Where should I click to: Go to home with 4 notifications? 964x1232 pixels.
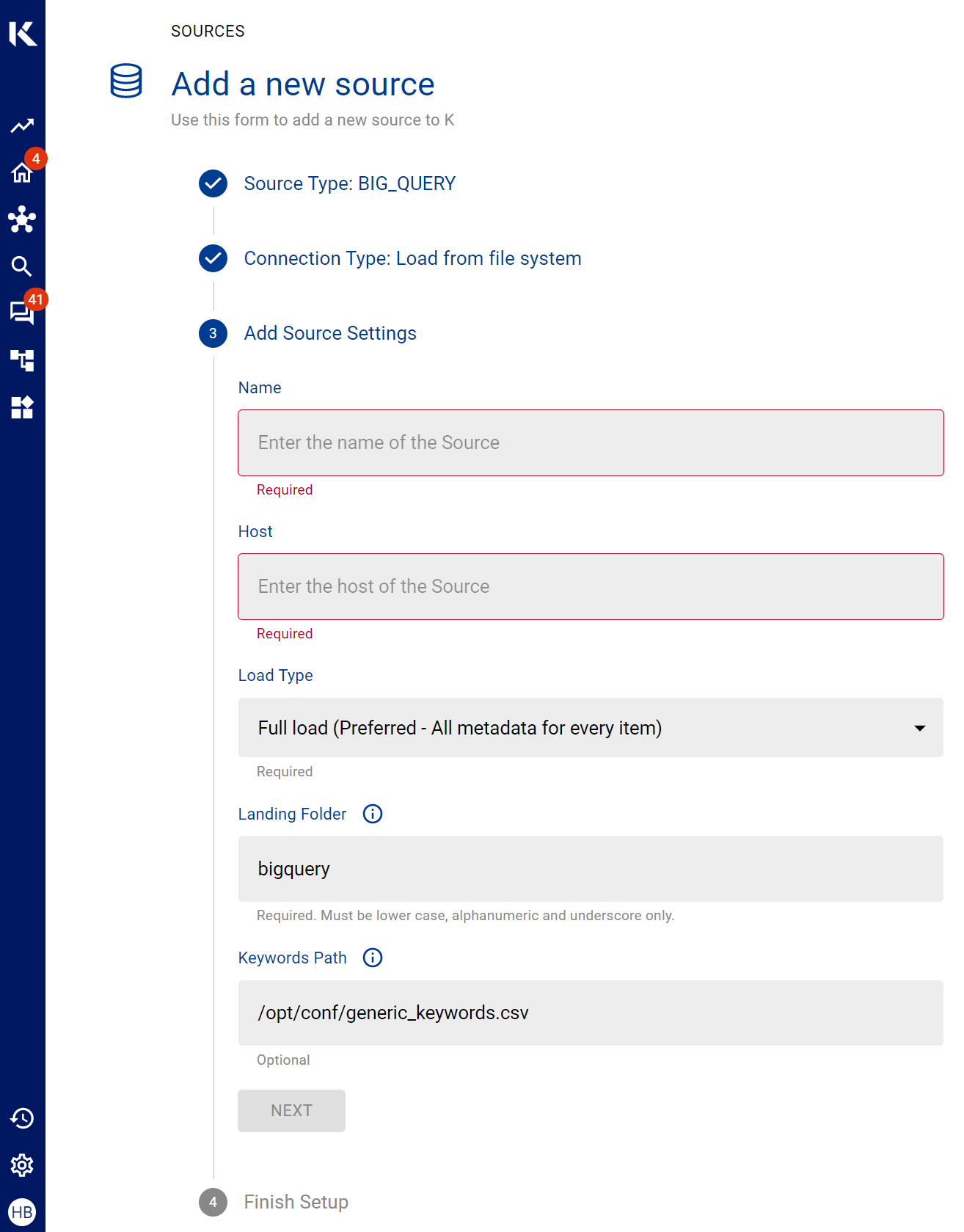pyautogui.click(x=22, y=173)
